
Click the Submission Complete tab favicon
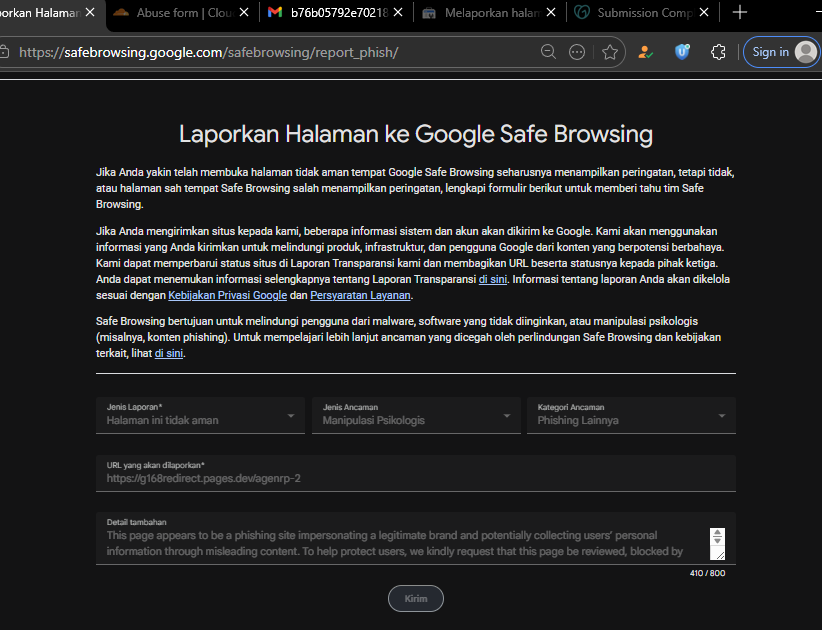pos(582,13)
